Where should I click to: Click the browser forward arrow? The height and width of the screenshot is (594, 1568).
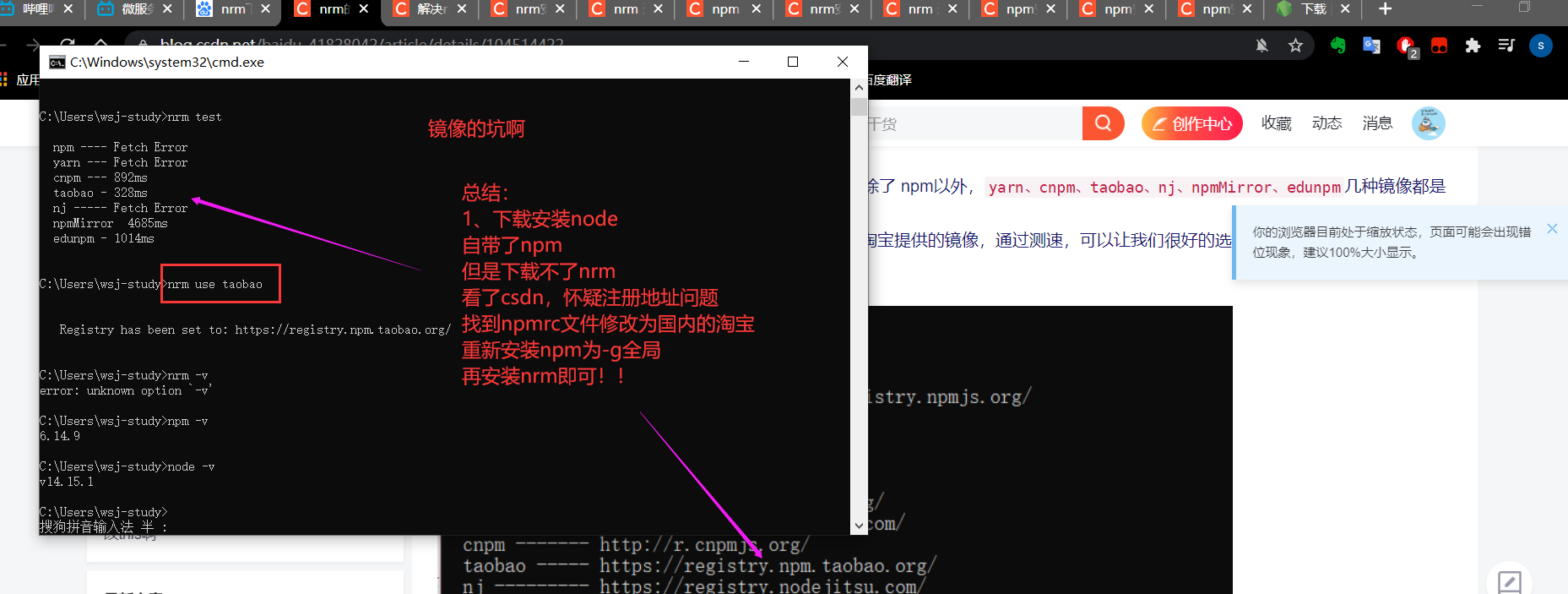[x=33, y=44]
